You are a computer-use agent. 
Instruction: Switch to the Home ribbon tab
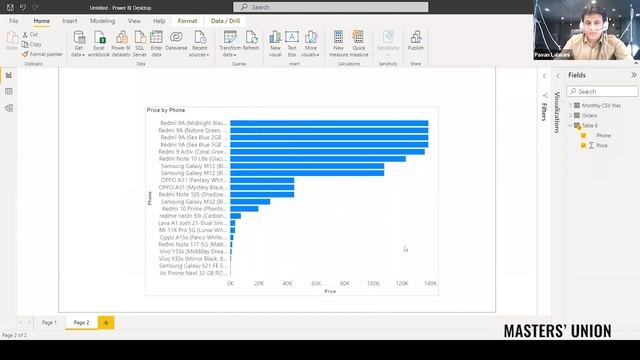tap(42, 21)
